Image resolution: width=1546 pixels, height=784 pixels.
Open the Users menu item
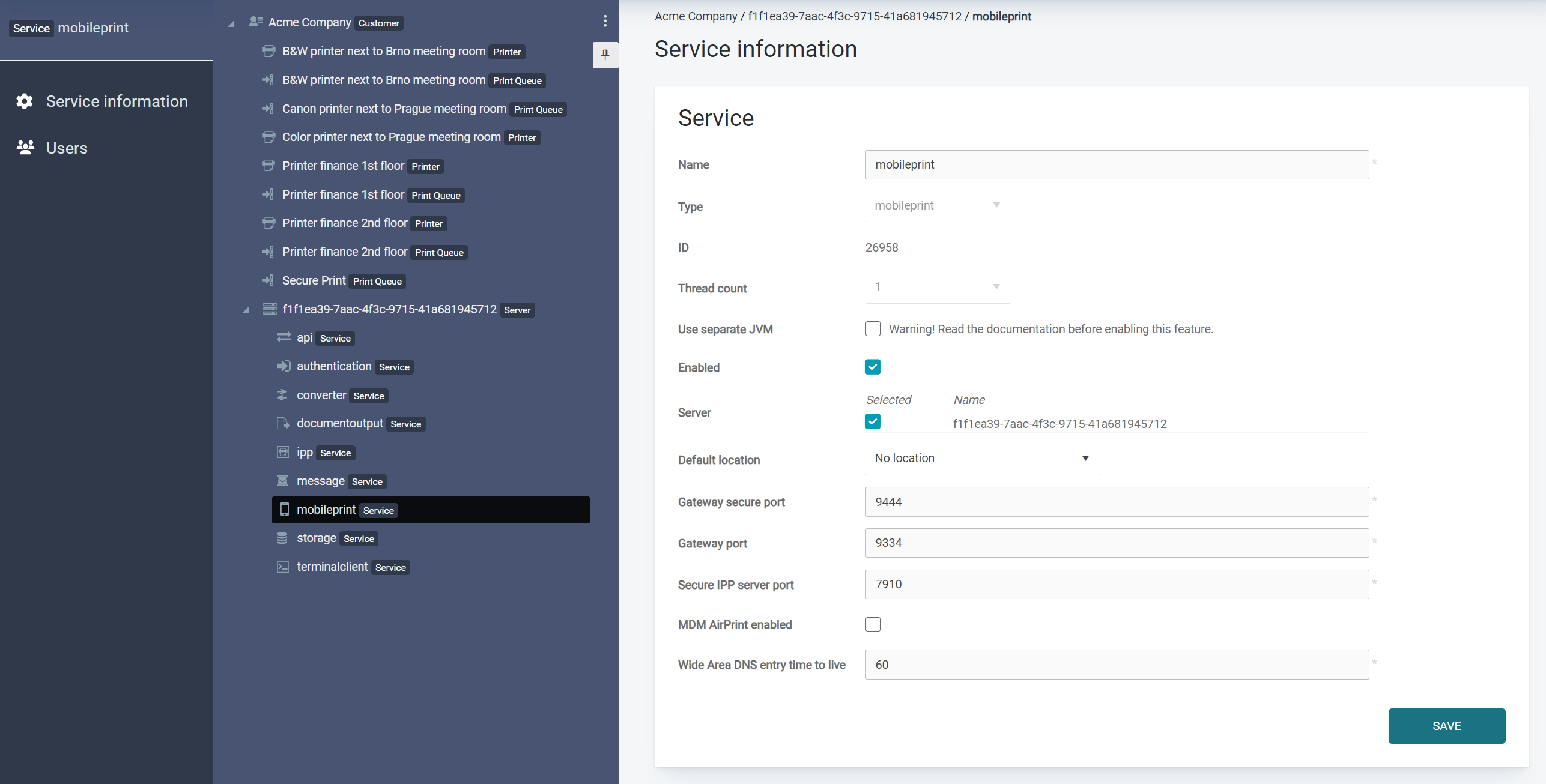67,148
